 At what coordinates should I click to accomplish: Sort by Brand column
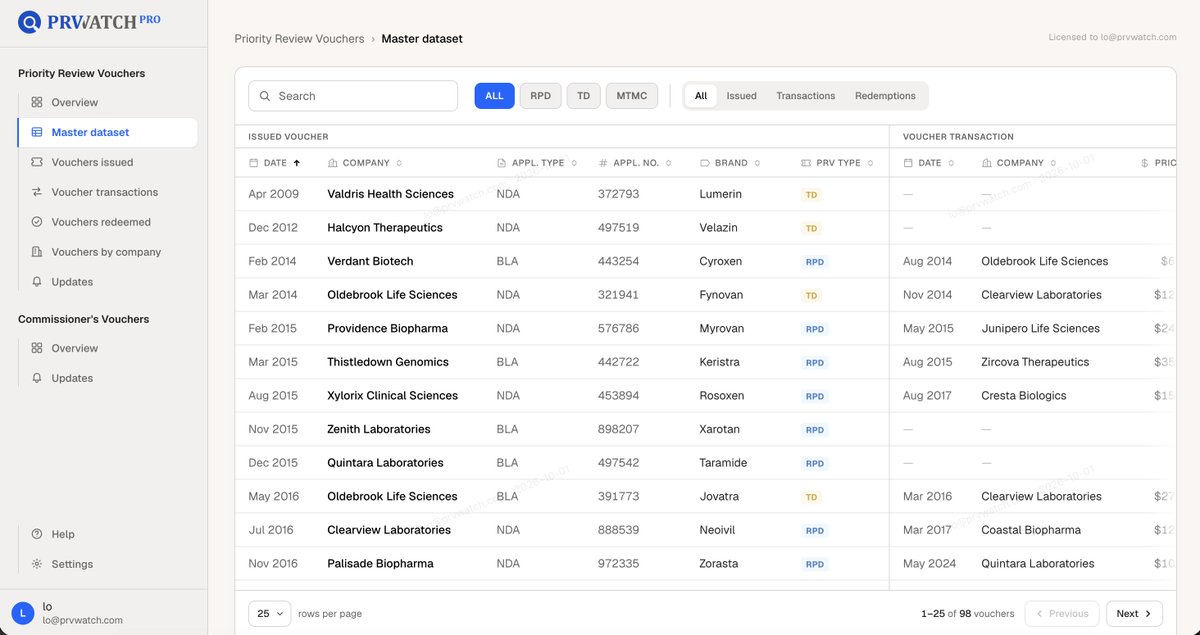[731, 163]
